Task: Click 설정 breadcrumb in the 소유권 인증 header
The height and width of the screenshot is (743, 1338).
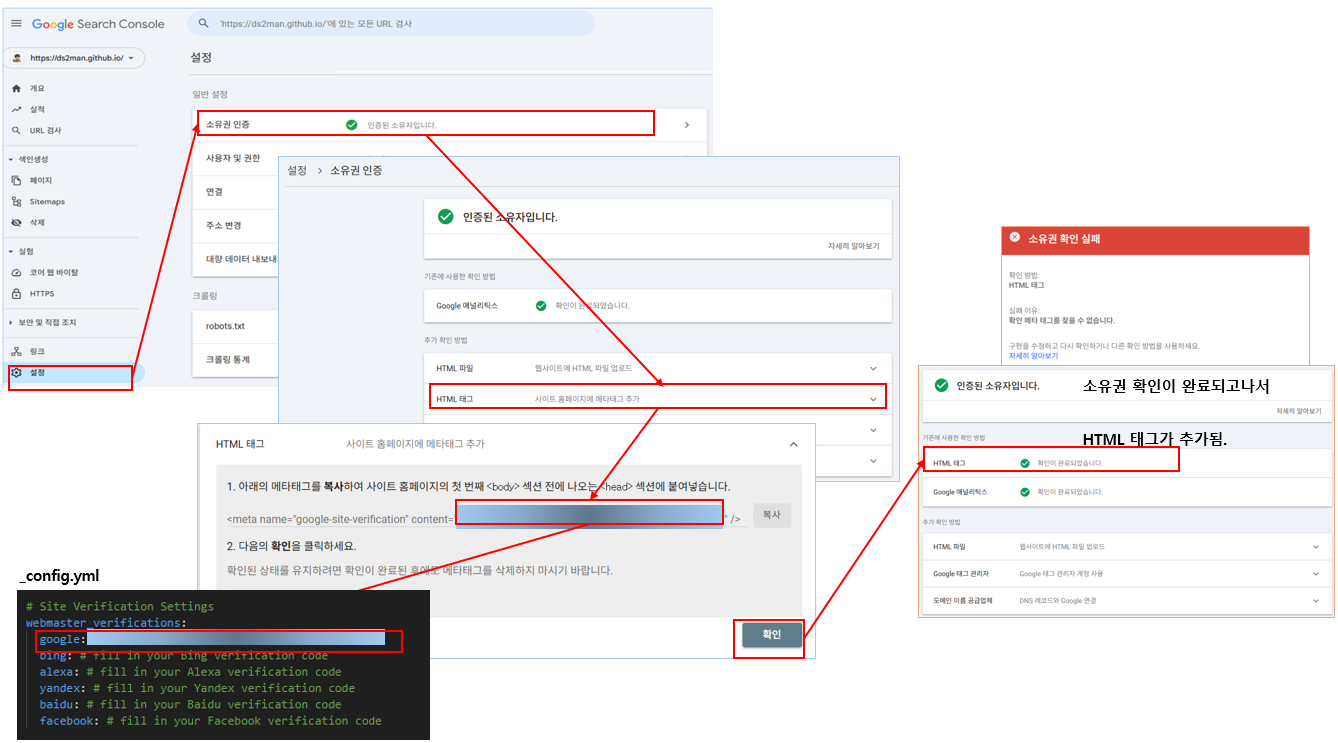Action: click(x=297, y=171)
